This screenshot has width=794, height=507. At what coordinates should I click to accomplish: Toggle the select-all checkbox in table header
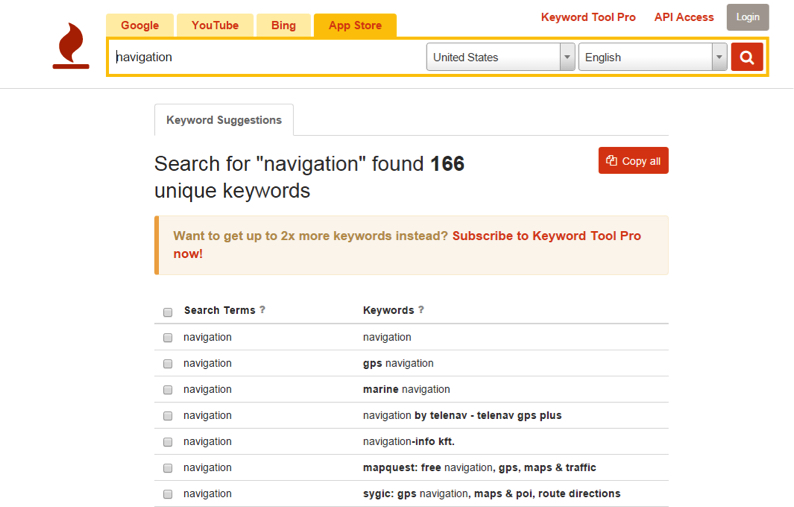pyautogui.click(x=168, y=312)
